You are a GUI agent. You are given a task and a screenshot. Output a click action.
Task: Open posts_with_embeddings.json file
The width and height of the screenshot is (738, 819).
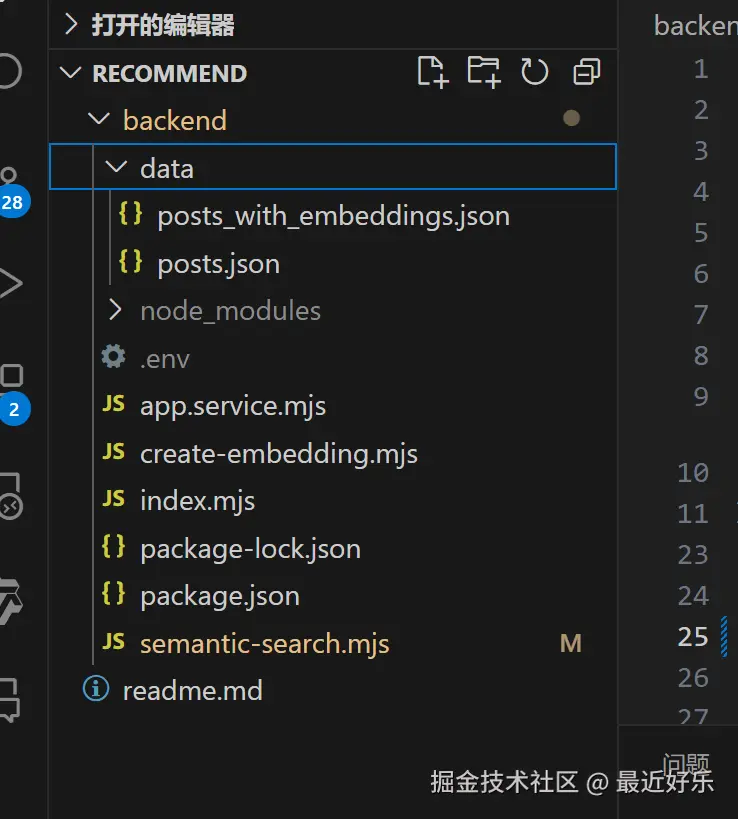(x=333, y=216)
